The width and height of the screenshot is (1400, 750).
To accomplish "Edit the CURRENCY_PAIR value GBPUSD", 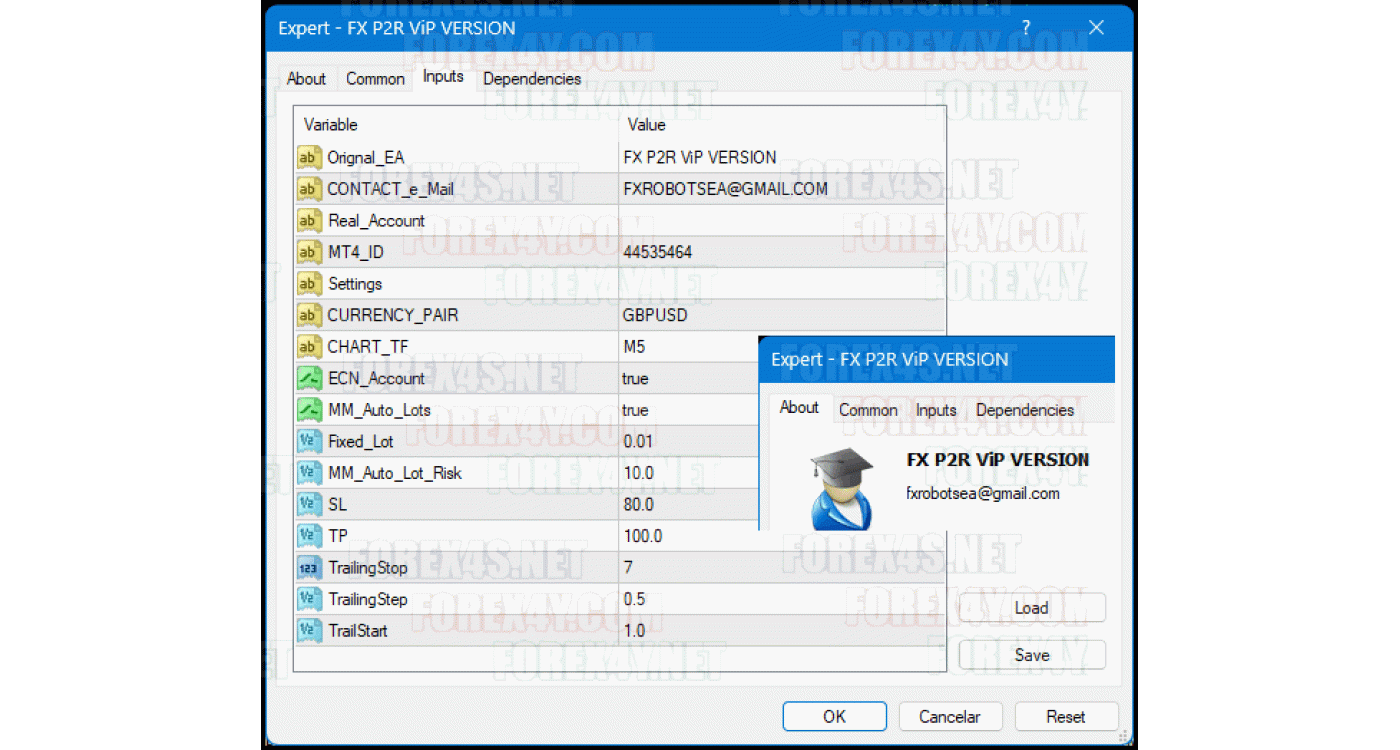I will (655, 315).
